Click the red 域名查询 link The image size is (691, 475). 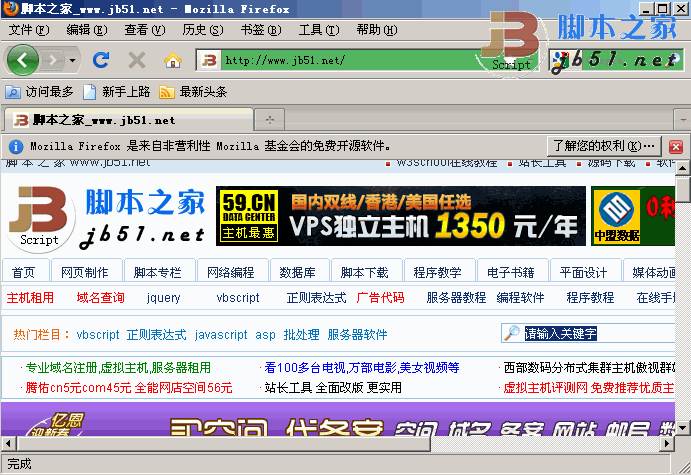(x=101, y=298)
